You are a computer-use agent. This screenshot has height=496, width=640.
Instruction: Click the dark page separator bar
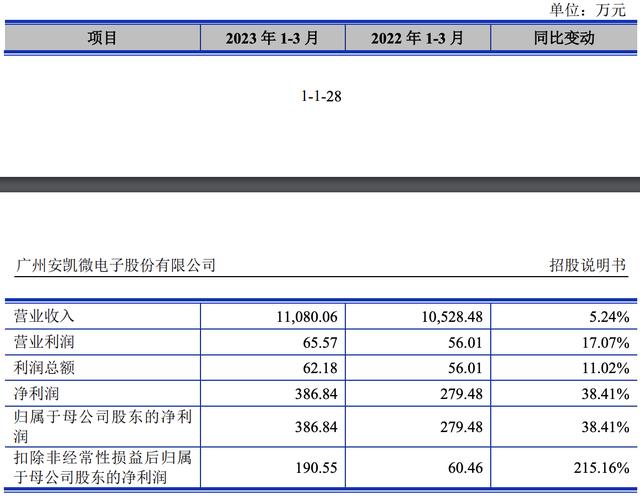(320, 184)
